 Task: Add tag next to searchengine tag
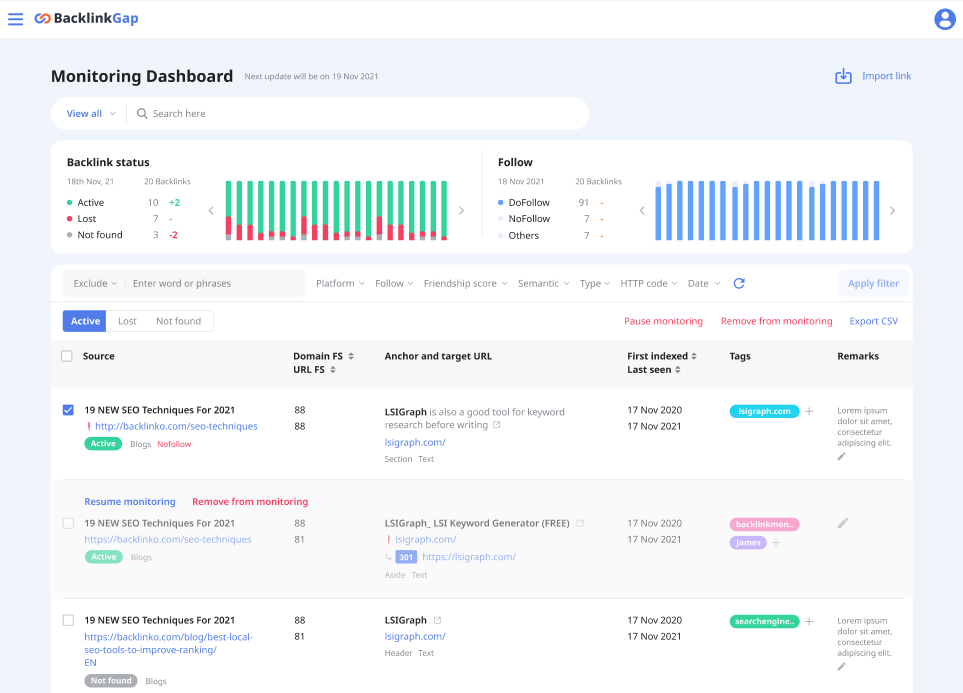[x=809, y=622]
